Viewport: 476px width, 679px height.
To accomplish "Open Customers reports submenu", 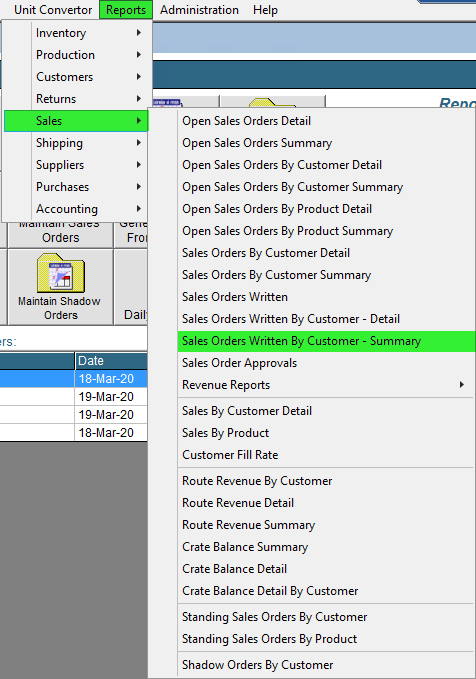I will [x=76, y=77].
